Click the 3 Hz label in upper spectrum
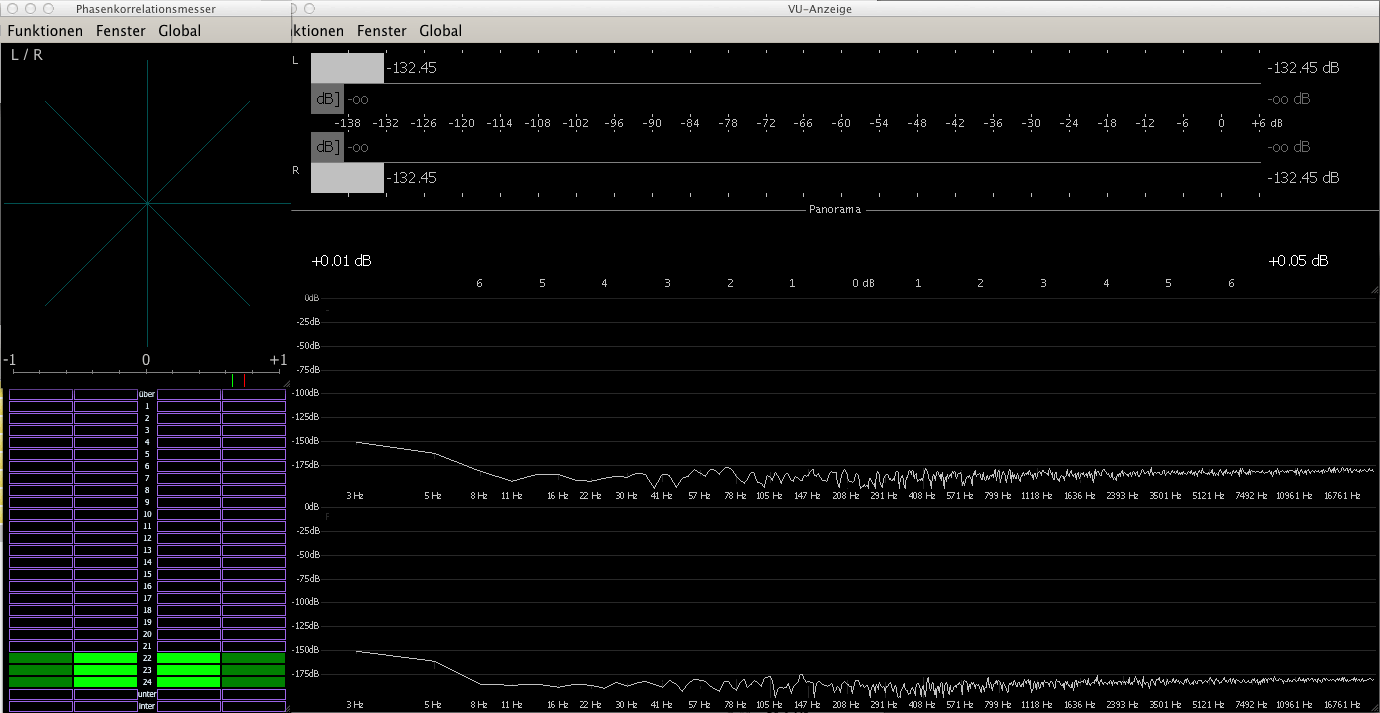 (355, 495)
